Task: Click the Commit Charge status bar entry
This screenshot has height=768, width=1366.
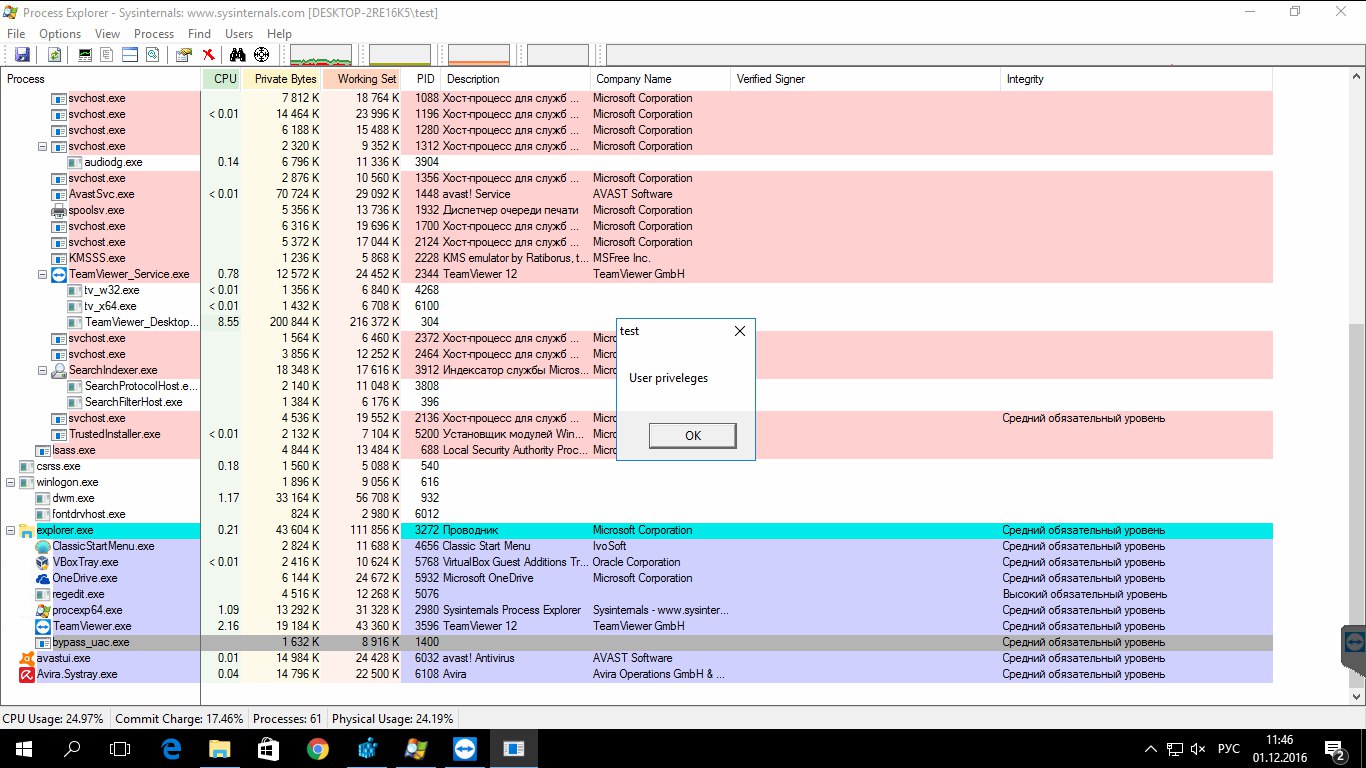Action: click(x=179, y=718)
